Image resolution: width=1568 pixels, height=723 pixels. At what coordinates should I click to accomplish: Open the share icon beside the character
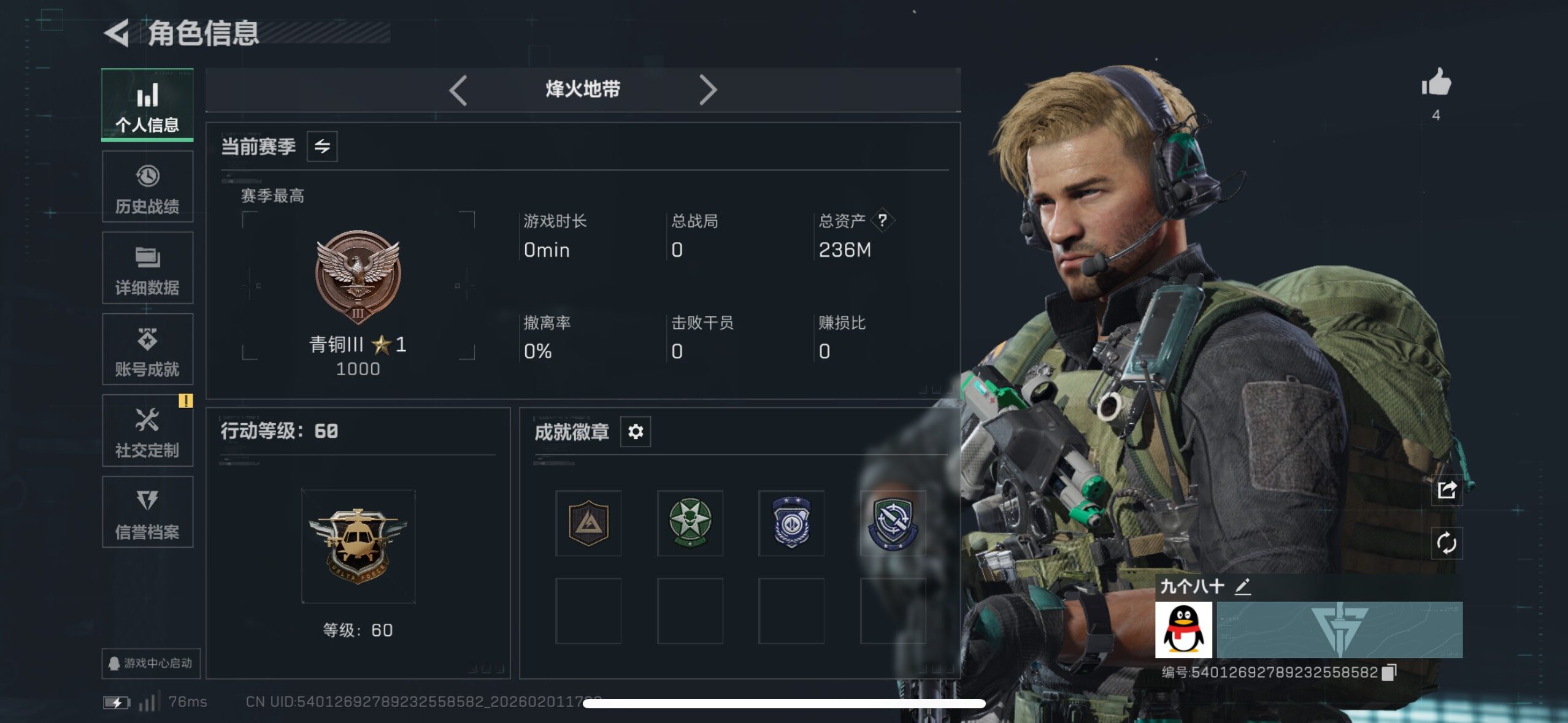[1447, 490]
